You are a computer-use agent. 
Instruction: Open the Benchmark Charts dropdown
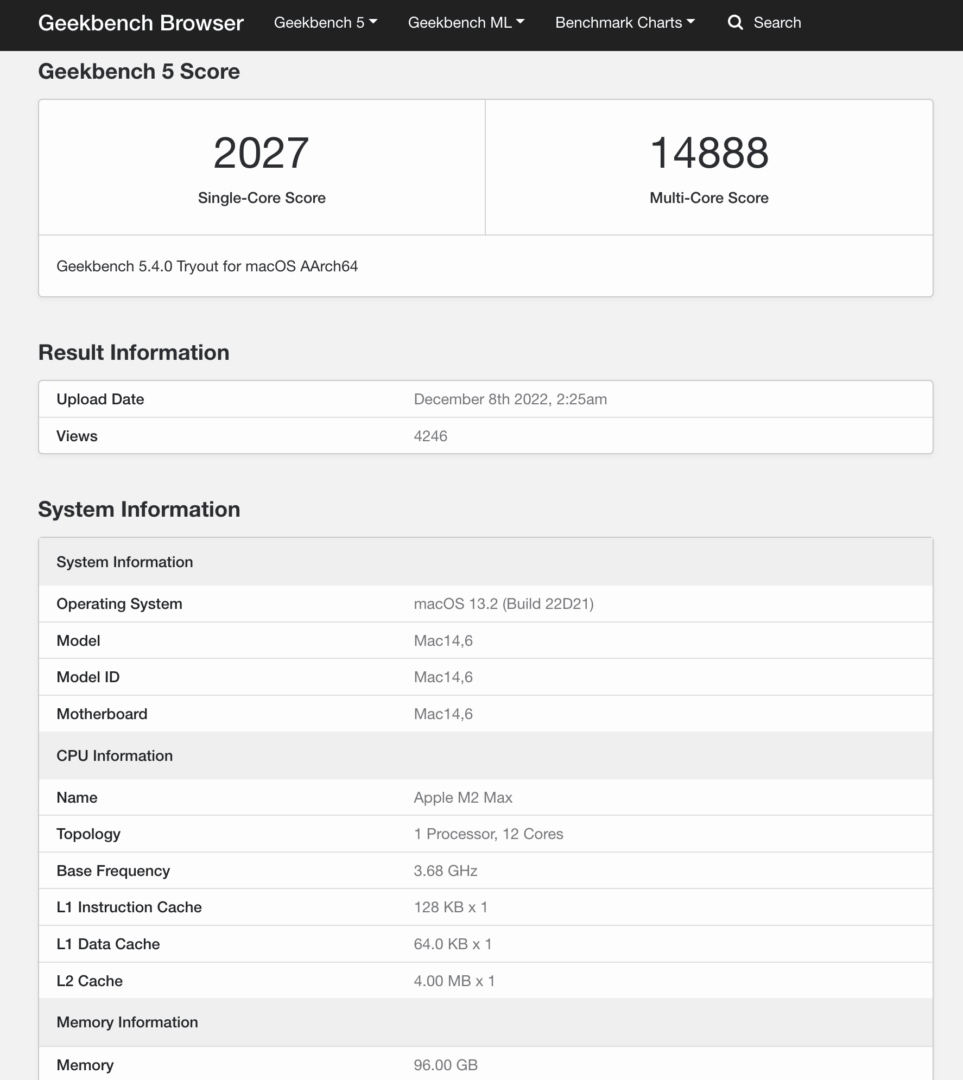click(625, 23)
